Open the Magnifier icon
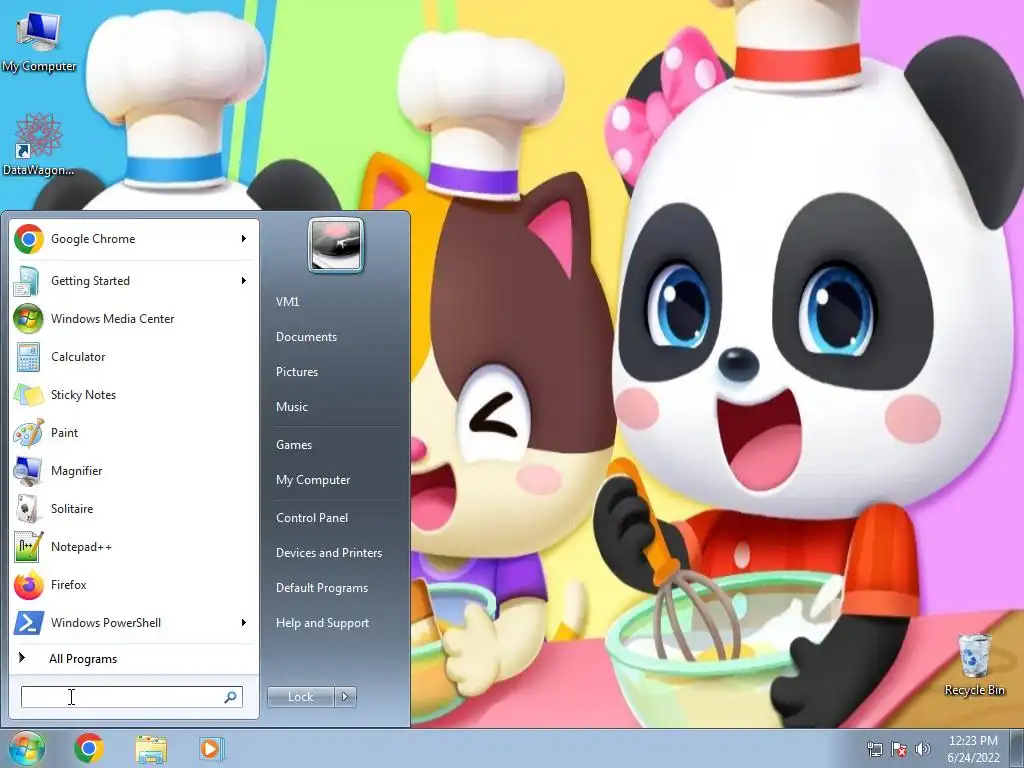The height and width of the screenshot is (768, 1024). (x=28, y=471)
